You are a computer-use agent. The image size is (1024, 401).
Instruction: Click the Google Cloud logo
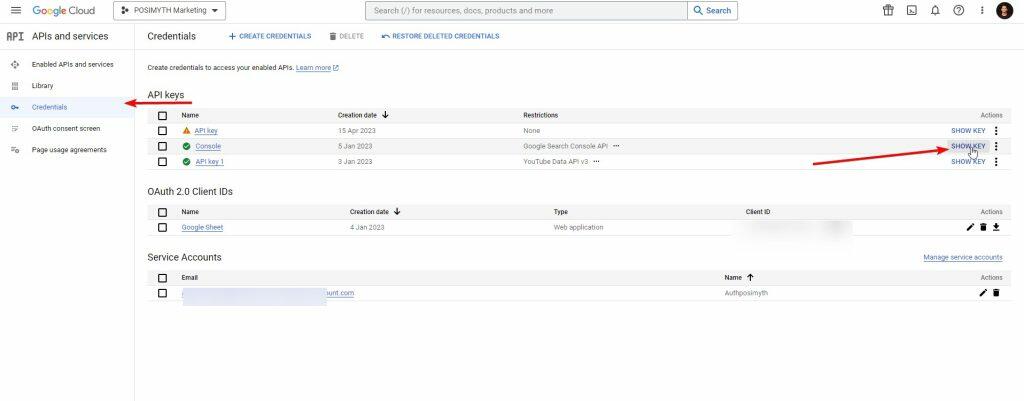point(63,10)
